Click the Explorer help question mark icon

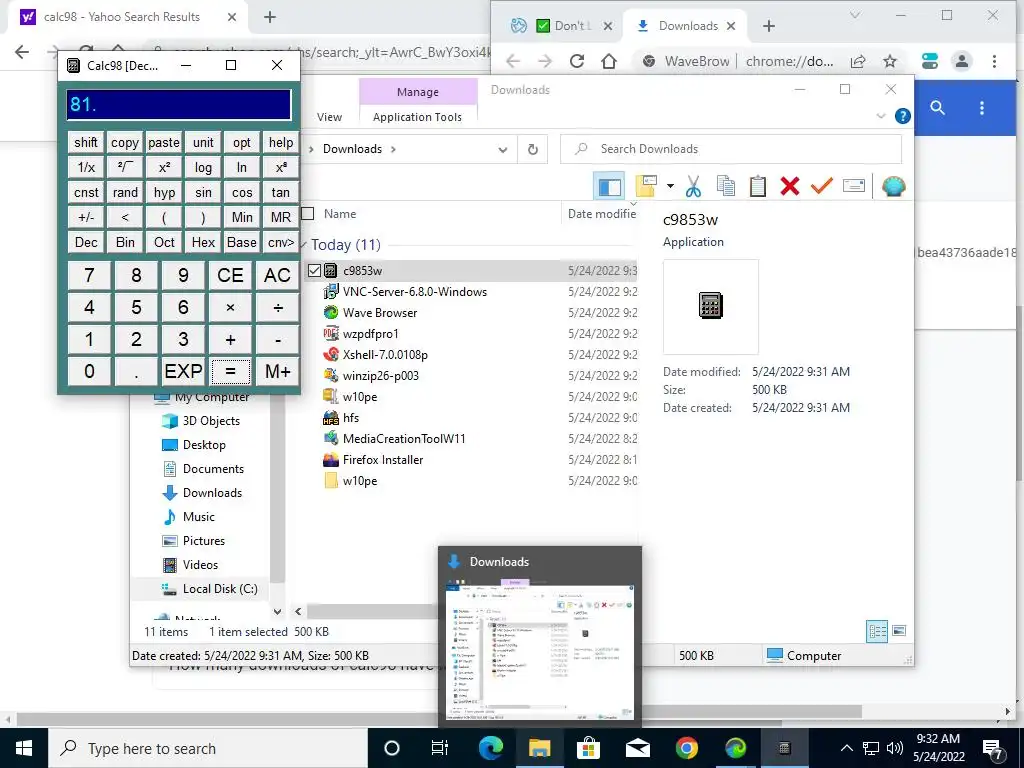903,116
